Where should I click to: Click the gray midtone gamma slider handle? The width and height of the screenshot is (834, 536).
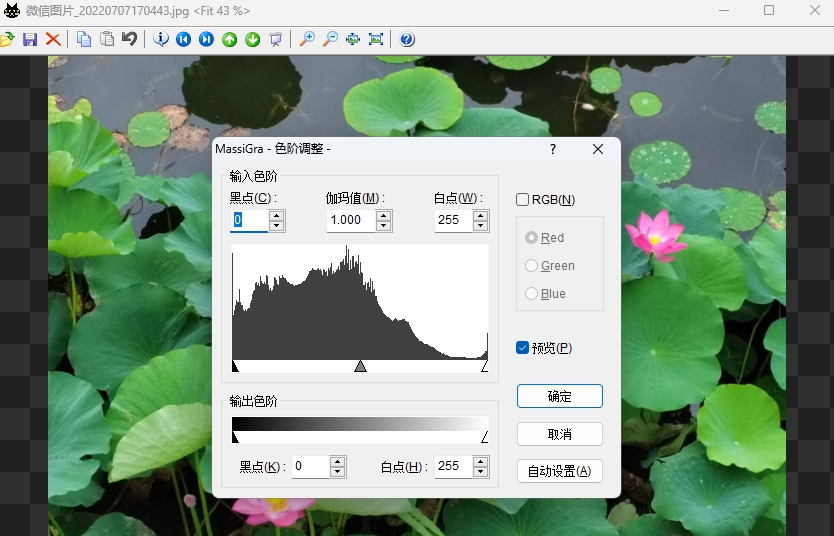[x=360, y=367]
